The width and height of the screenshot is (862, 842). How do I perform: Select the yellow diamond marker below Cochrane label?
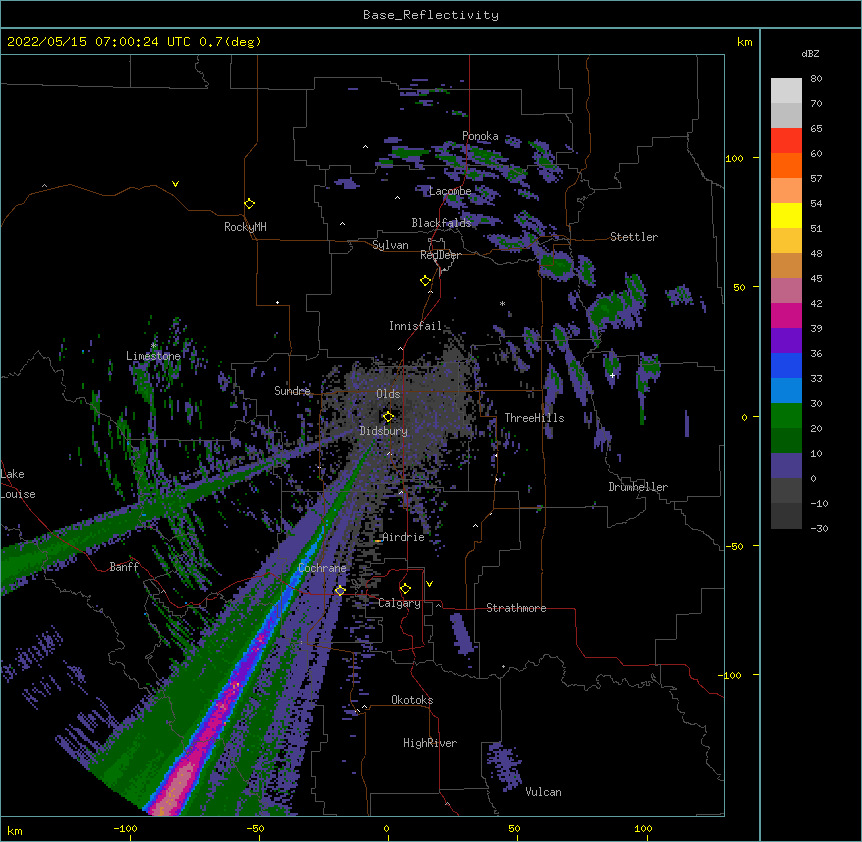pos(340,590)
